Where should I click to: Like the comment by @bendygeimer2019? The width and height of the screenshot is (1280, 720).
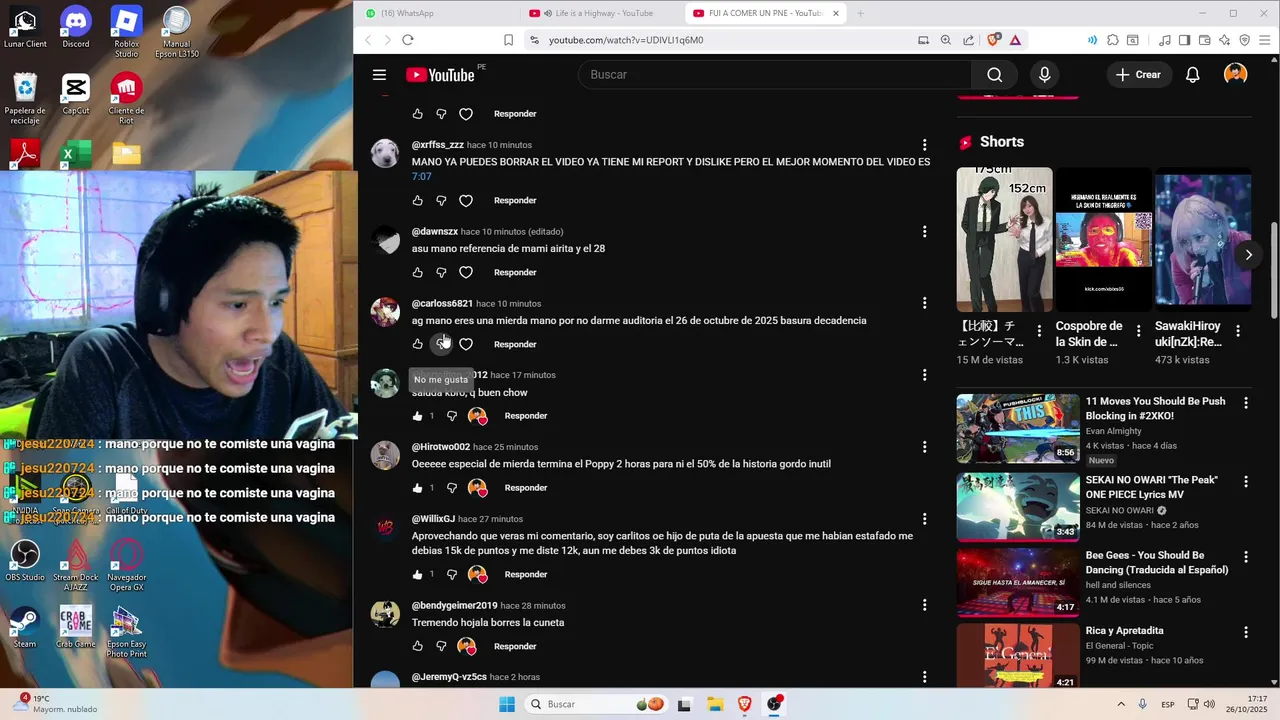coord(417,646)
